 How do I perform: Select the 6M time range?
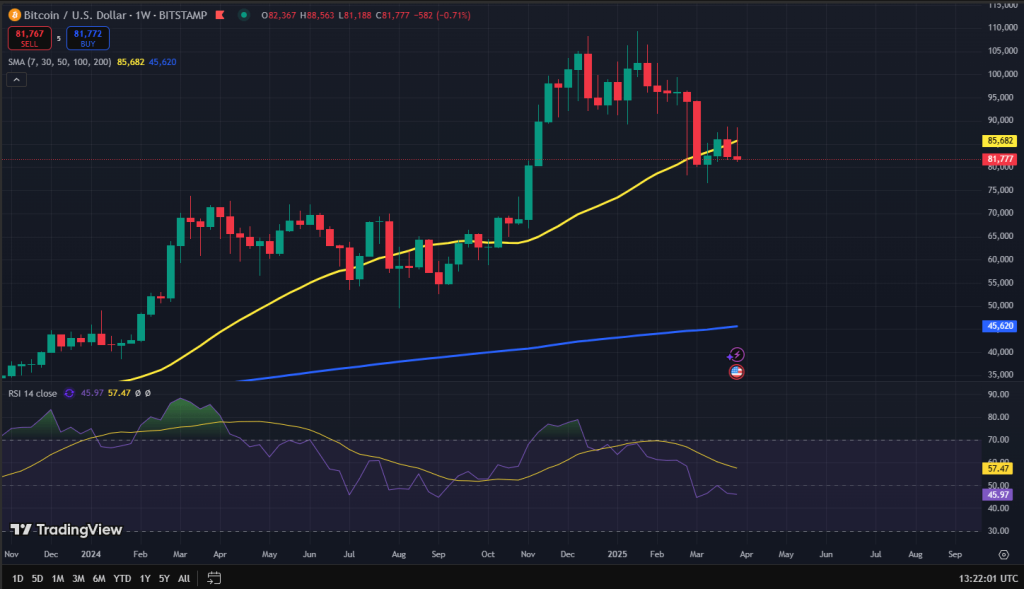click(x=99, y=579)
